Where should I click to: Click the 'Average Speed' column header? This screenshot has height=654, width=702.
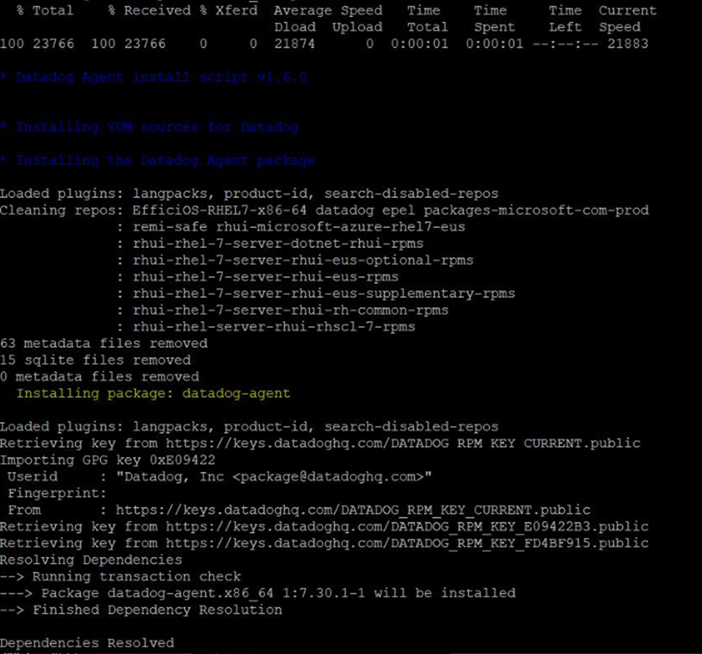pos(328,10)
